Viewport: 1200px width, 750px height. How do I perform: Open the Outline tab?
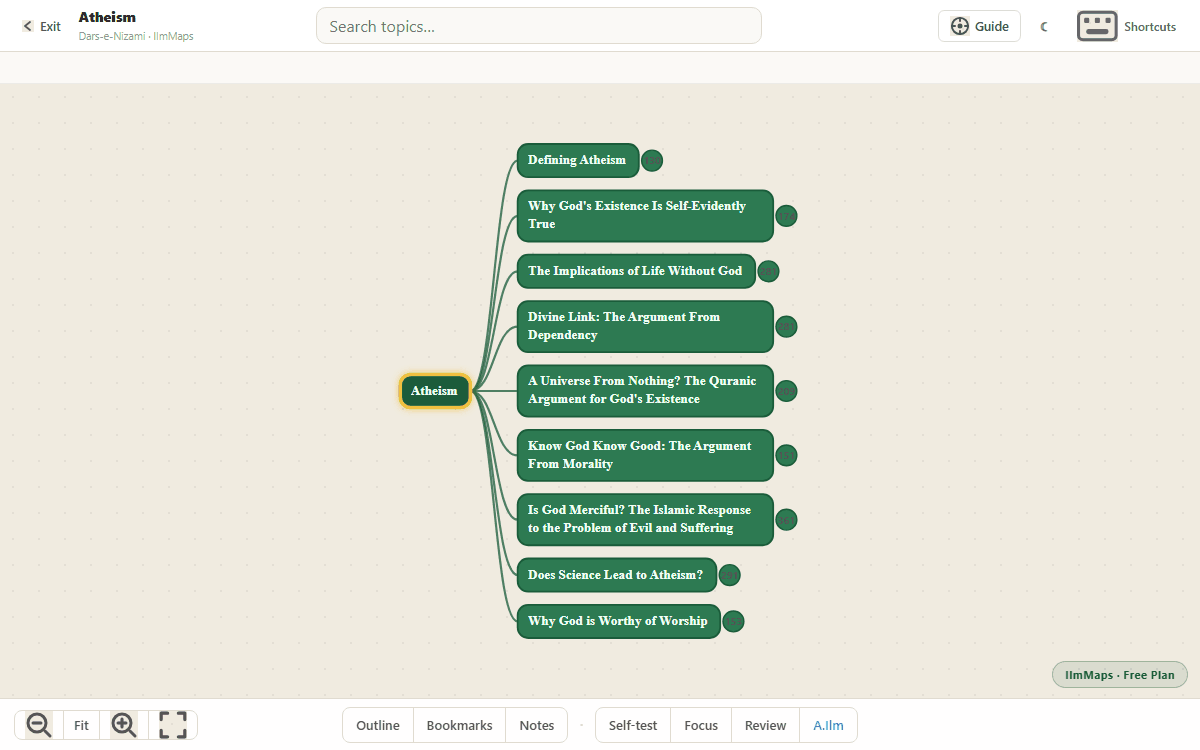(378, 725)
